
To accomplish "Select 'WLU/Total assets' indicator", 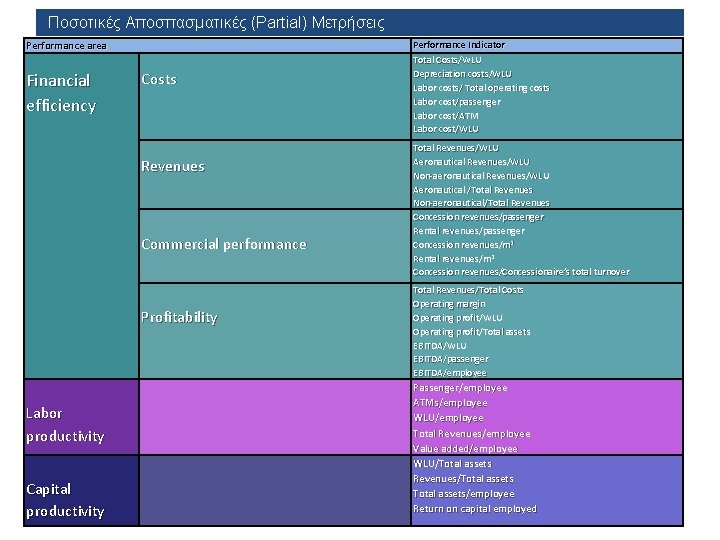I will tap(452, 464).
